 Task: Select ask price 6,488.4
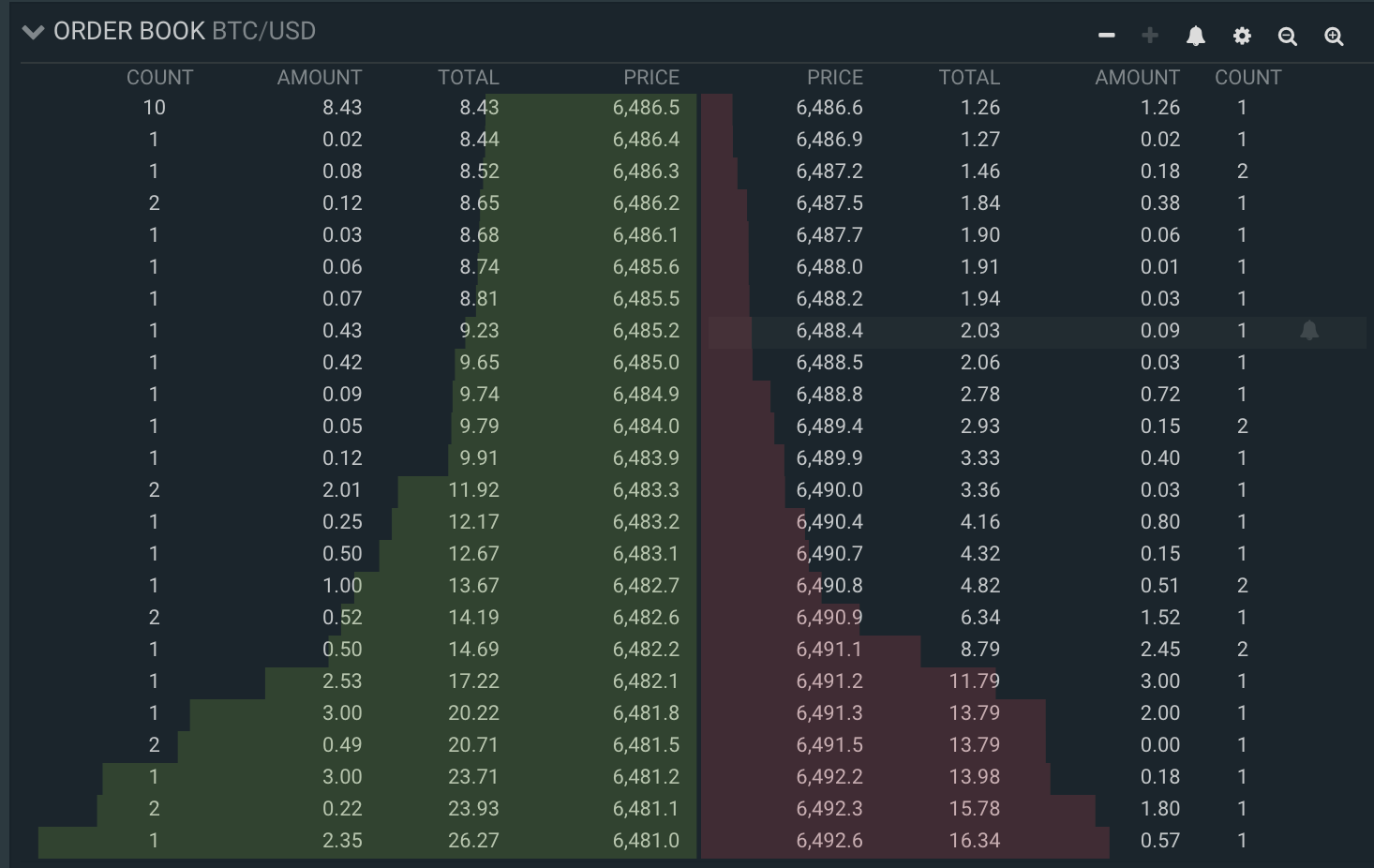click(x=829, y=331)
